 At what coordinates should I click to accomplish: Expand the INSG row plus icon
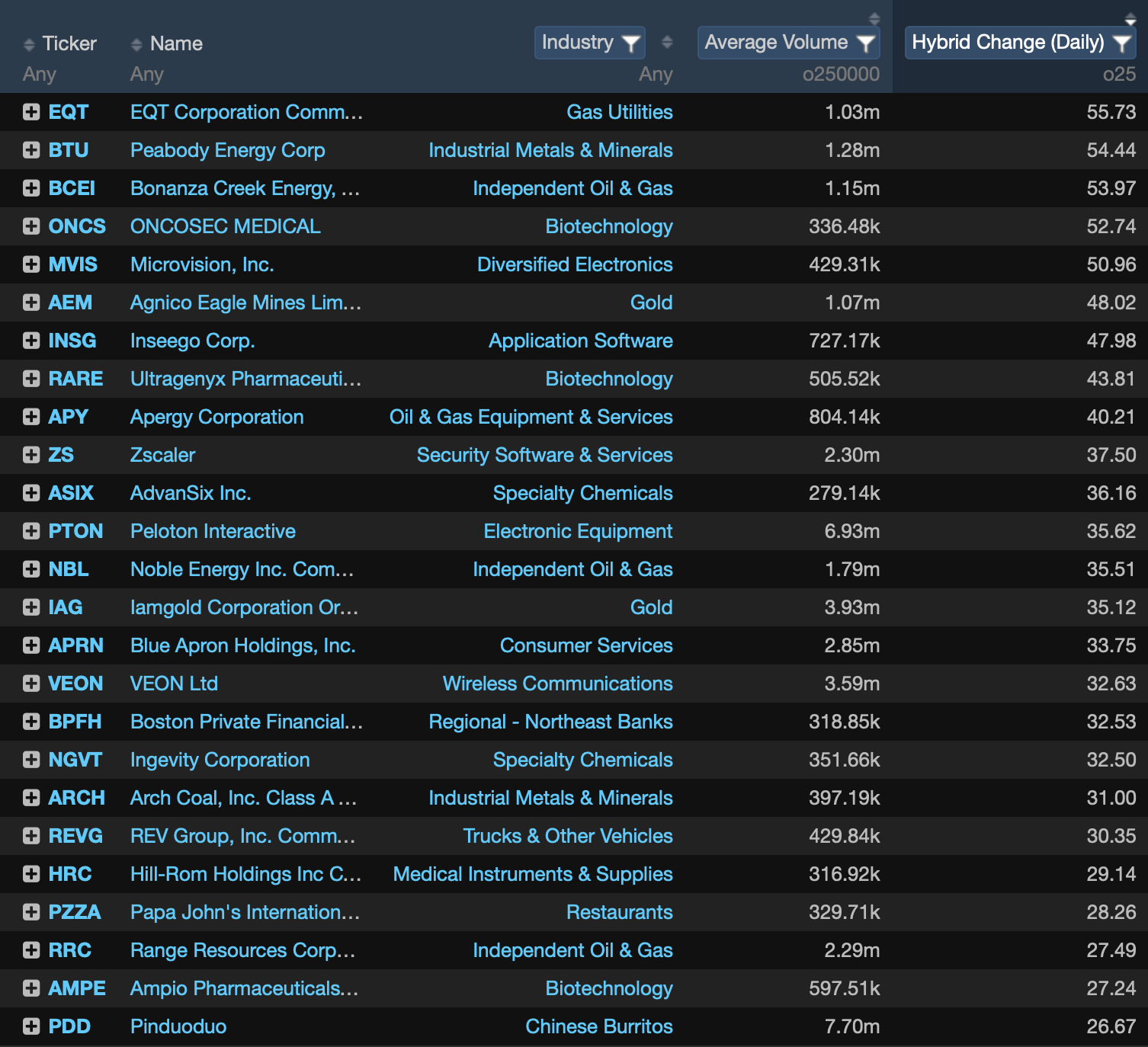coord(31,341)
